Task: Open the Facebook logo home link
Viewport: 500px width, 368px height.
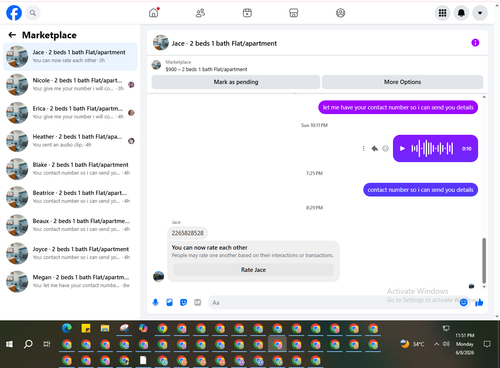Action: (x=14, y=13)
